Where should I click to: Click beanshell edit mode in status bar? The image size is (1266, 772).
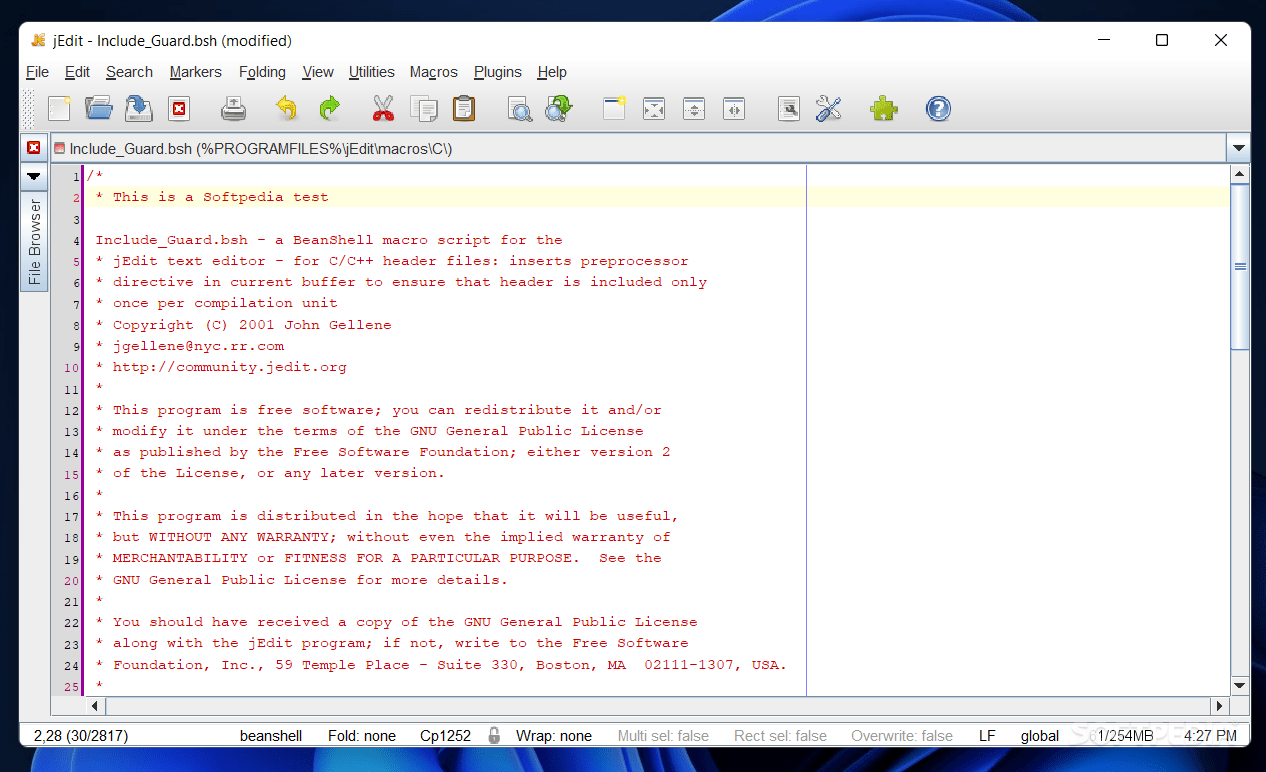coord(270,736)
